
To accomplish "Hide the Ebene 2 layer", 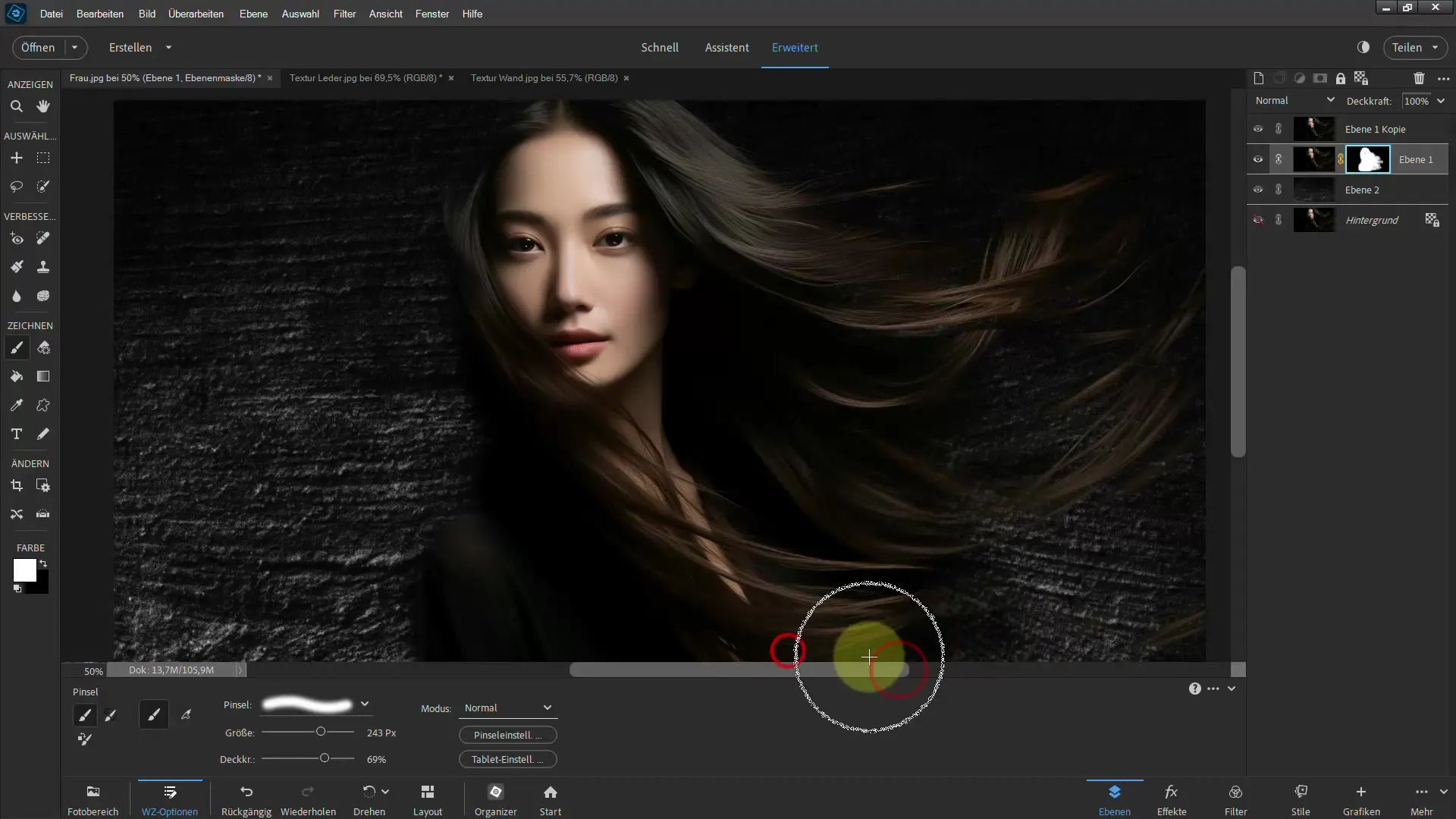I will pos(1258,190).
